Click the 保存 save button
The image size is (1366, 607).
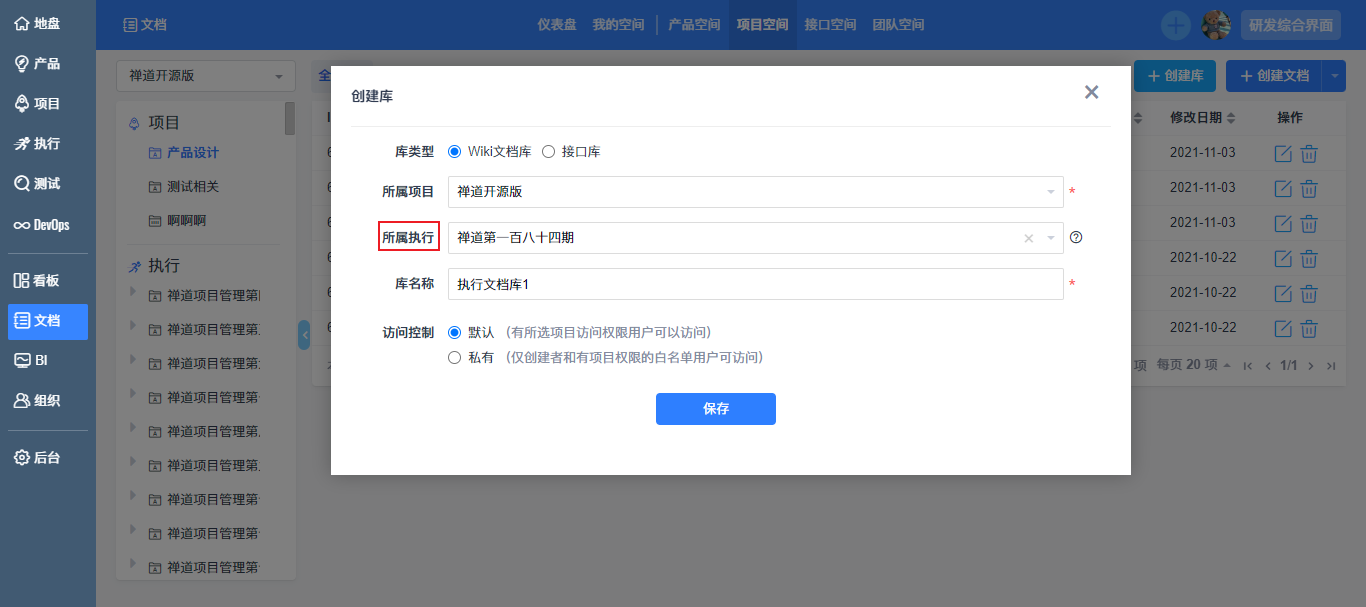(715, 408)
